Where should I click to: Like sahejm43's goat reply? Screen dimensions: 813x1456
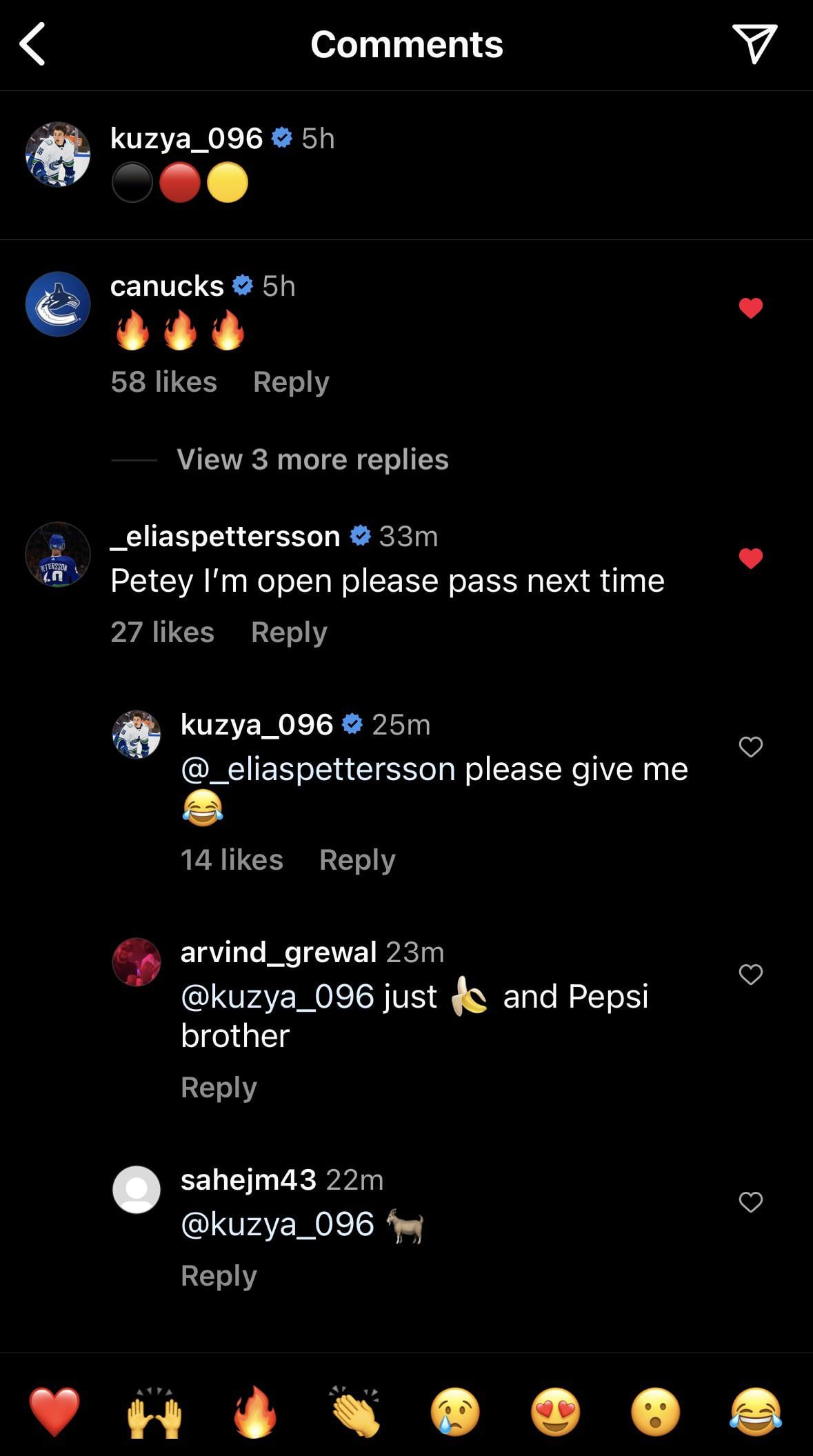[750, 1201]
